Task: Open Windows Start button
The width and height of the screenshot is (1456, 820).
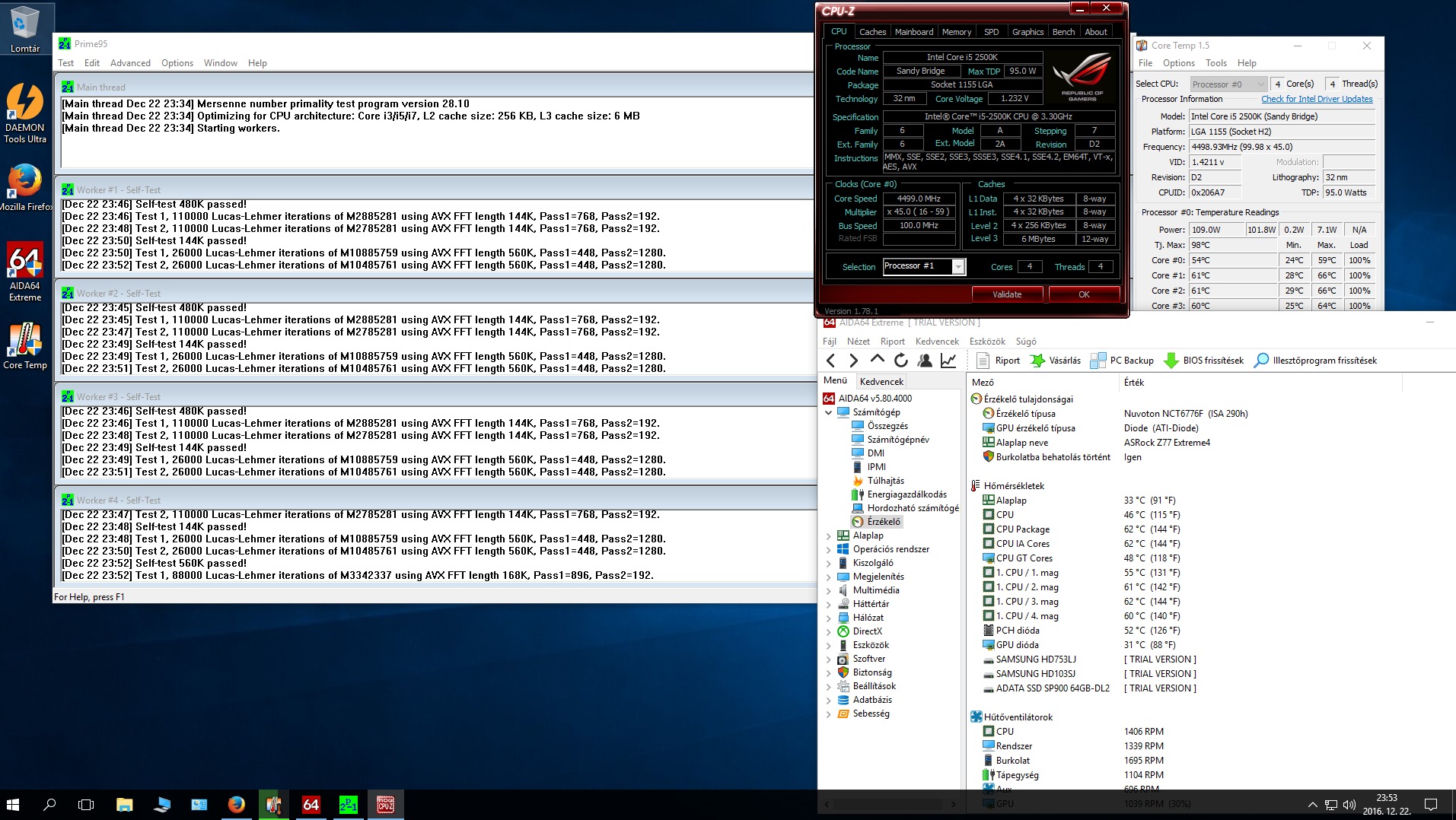Action: pyautogui.click(x=13, y=804)
